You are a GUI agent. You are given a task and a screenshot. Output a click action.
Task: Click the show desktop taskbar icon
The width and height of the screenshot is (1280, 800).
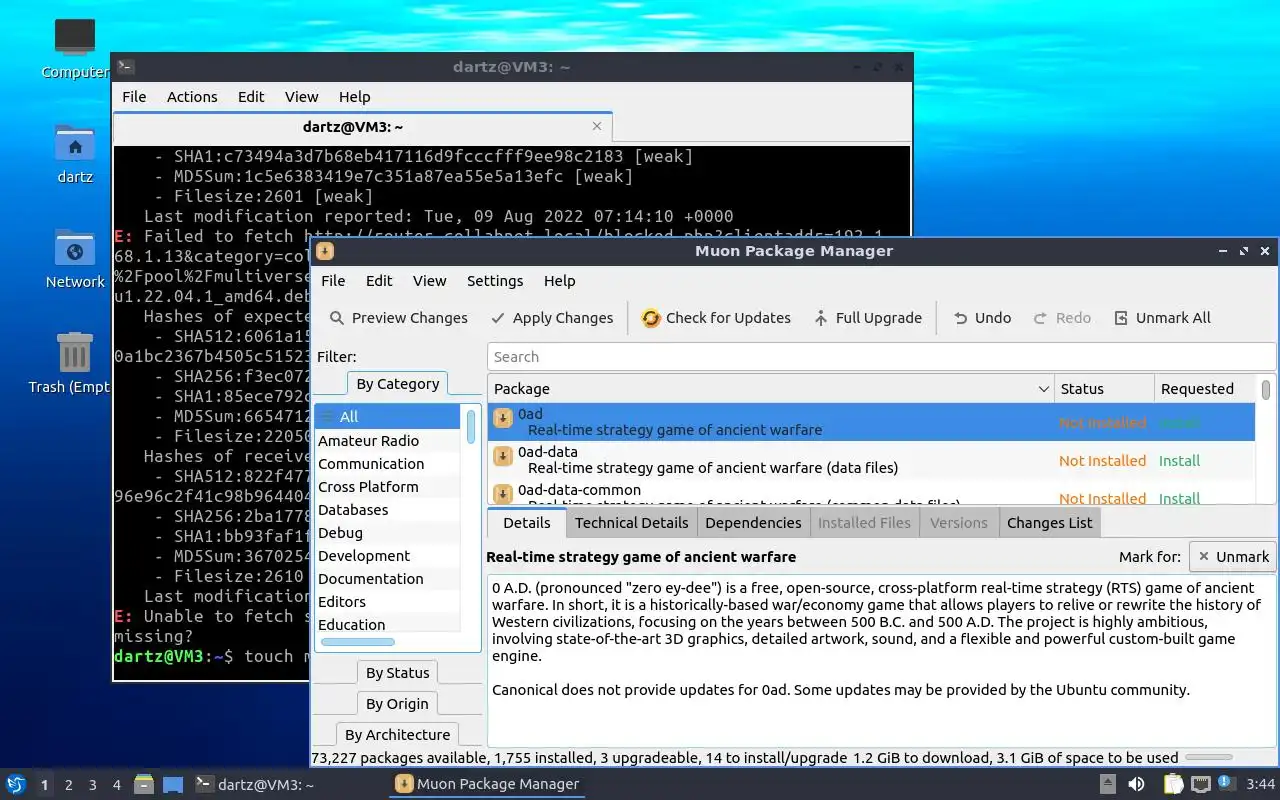173,785
